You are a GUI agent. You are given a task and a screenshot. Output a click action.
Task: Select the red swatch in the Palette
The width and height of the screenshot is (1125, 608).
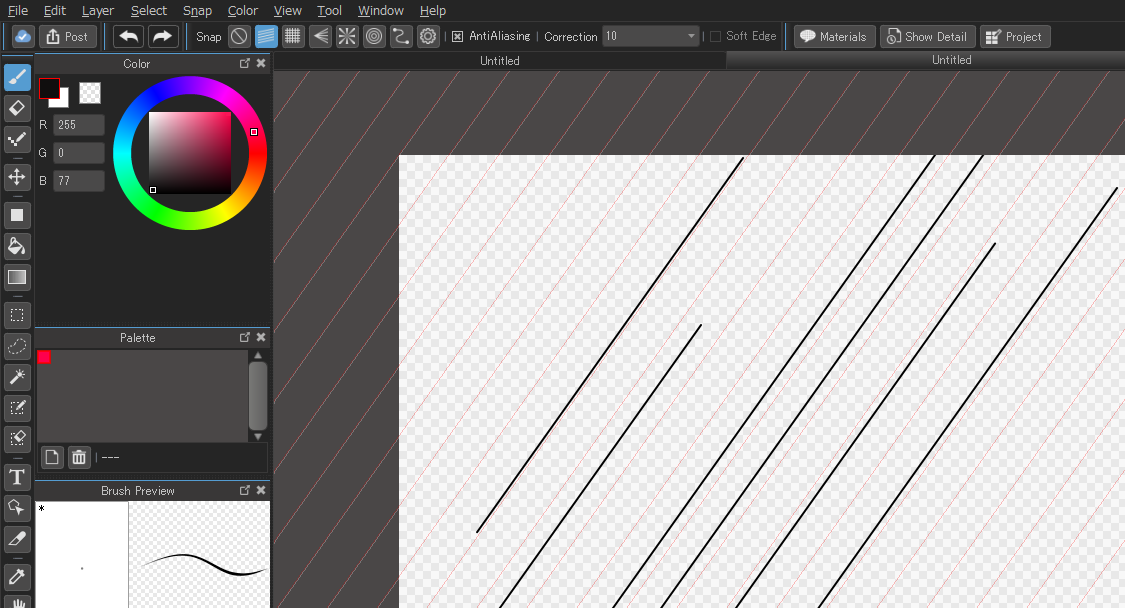point(44,356)
